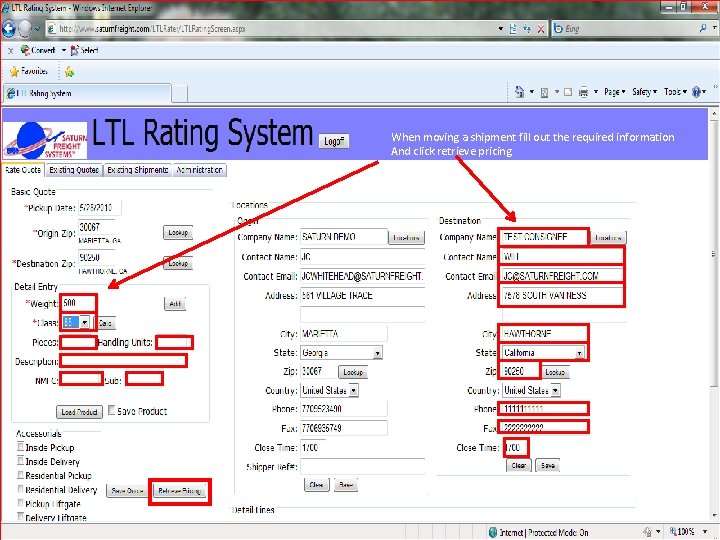The image size is (720, 540).
Task: Check Residential Pickup accessorial
Action: [21, 474]
